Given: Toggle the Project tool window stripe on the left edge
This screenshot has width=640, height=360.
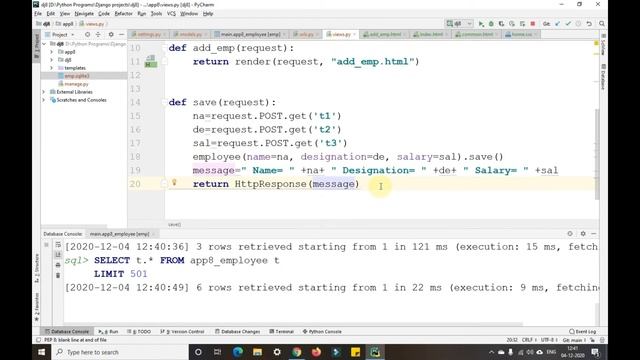Looking at the screenshot, I should (x=37, y=46).
